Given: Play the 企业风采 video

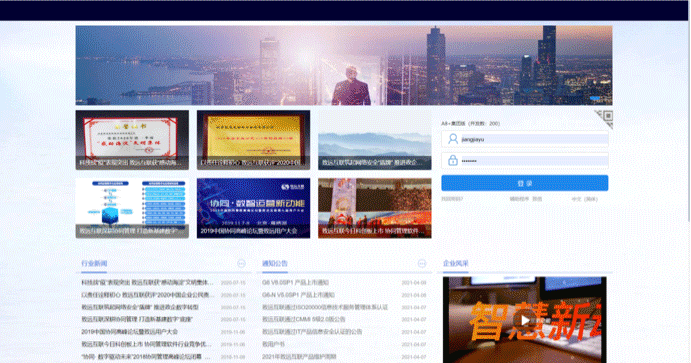Looking at the screenshot, I should coord(524,320).
